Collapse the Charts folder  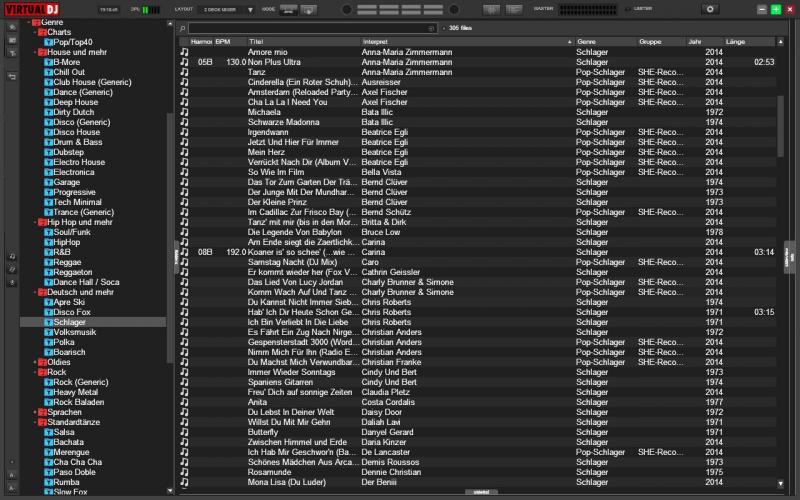35,33
